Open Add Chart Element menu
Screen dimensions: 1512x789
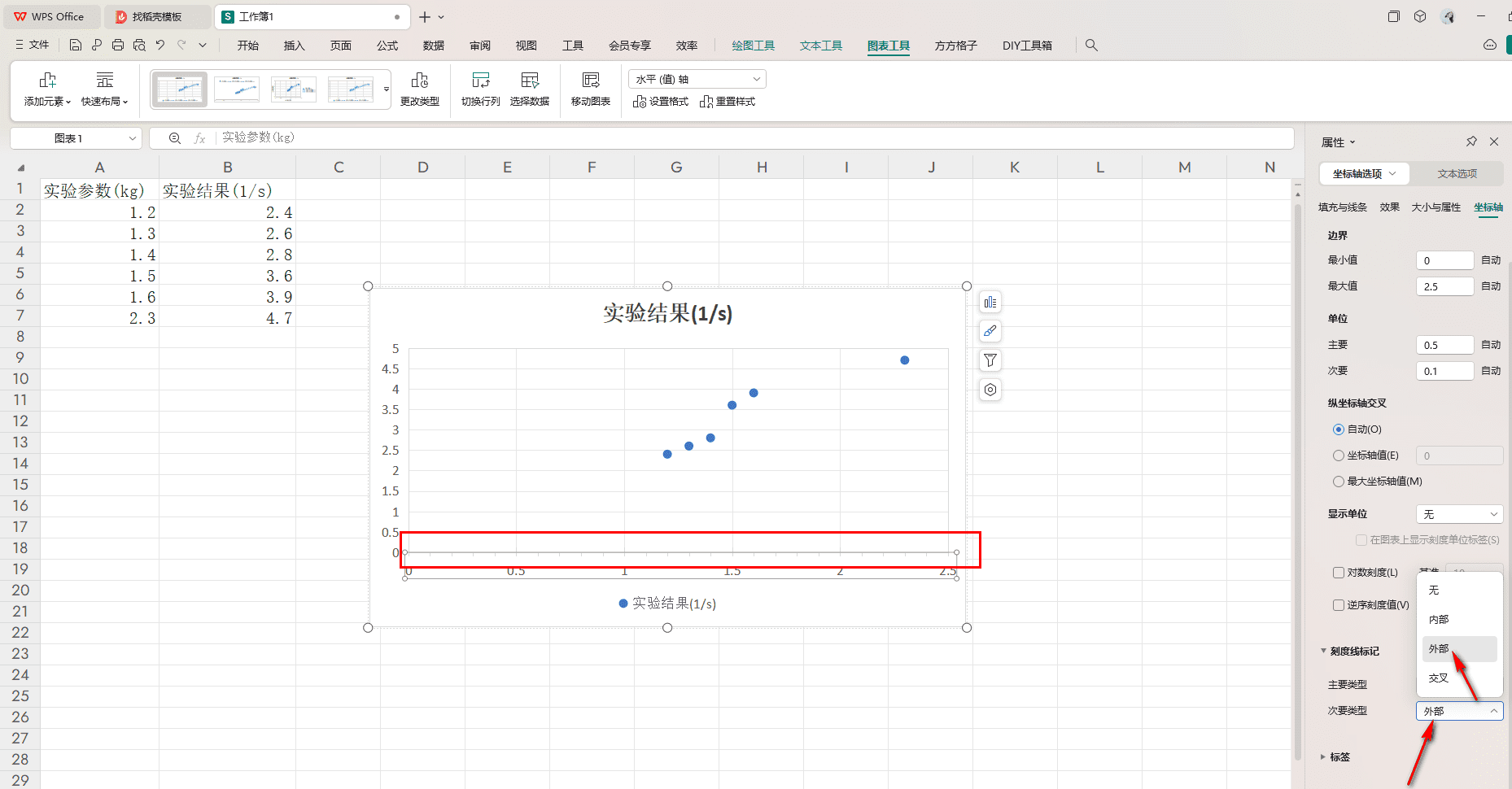(x=47, y=89)
